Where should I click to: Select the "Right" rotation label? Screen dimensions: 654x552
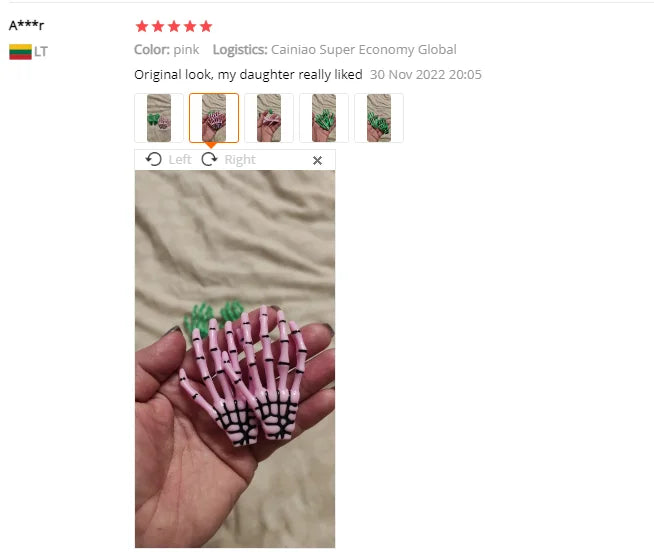coord(240,159)
